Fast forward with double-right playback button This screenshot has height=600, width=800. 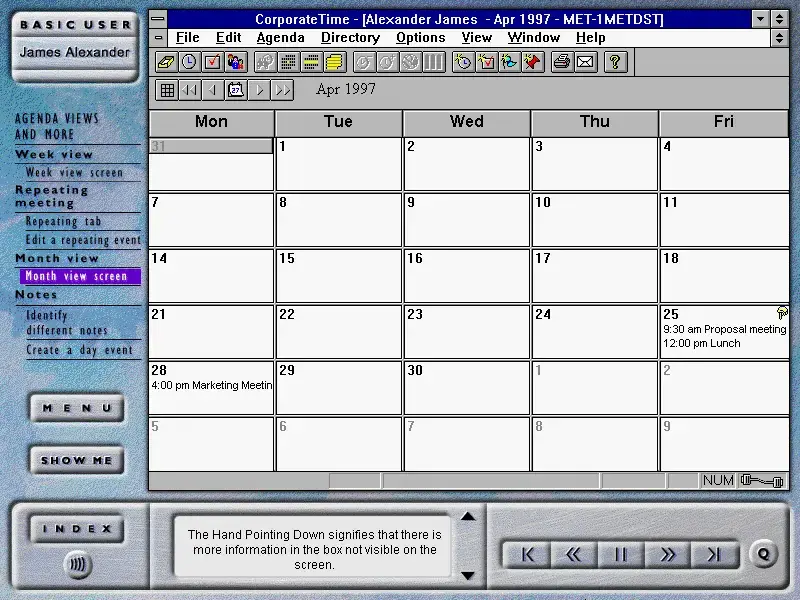click(667, 554)
